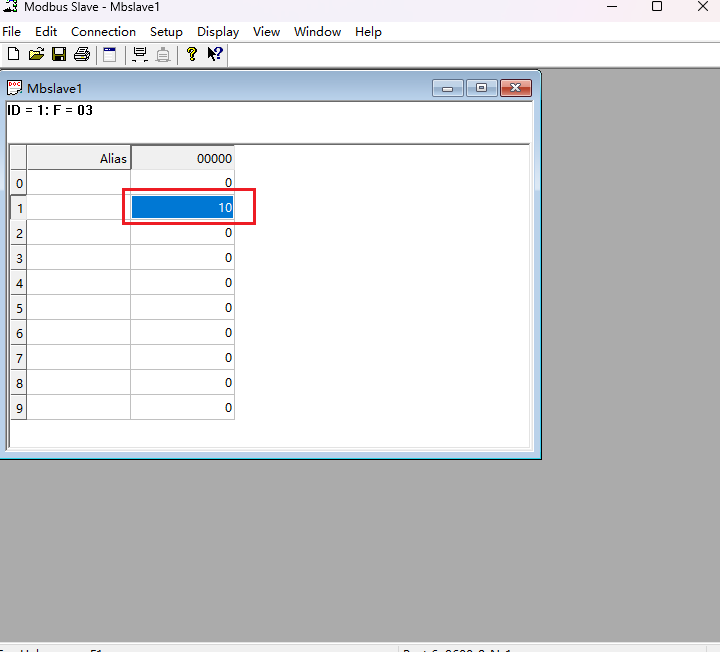Click row header number 9

click(19, 408)
